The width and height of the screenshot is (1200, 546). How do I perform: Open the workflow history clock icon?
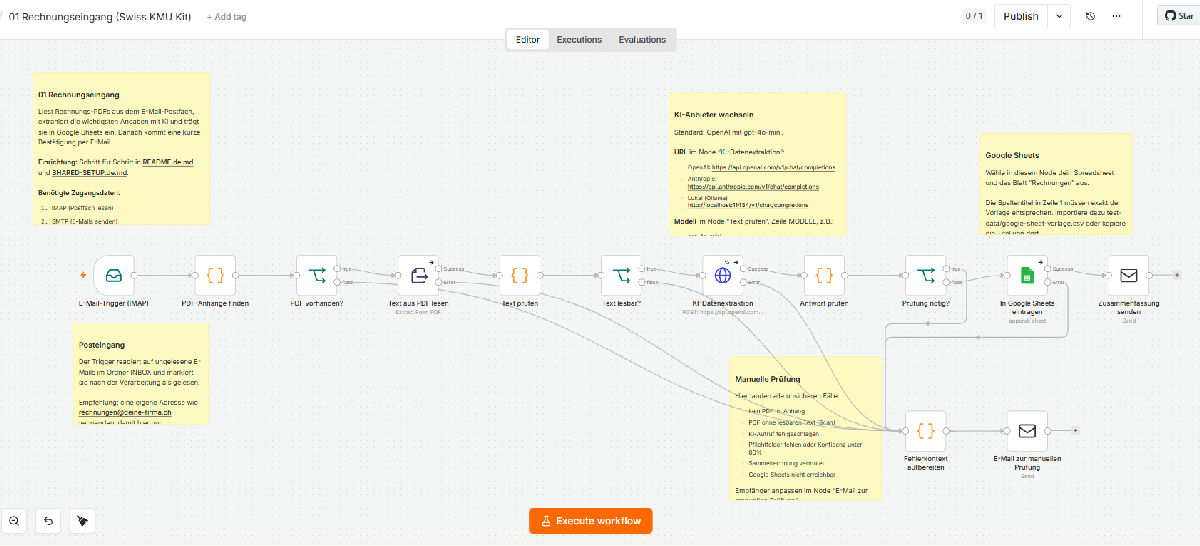pos(1090,16)
